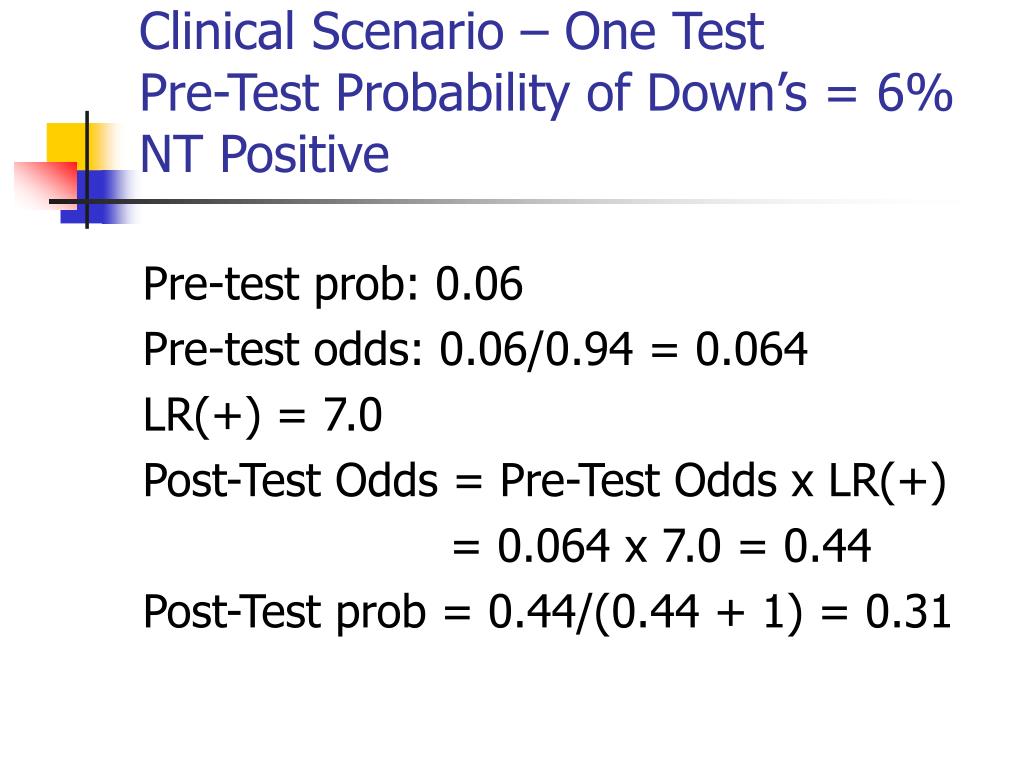Click the 'Pre-Test Probability of Down's = 6%' heading
Viewport: 1024px width, 768px height.
[546, 93]
